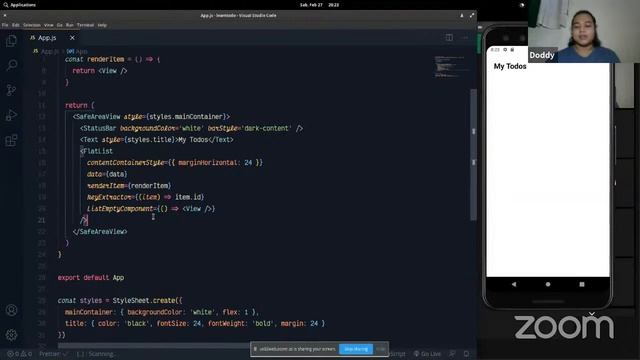Open the View menu
640x360 pixels.
point(49,25)
